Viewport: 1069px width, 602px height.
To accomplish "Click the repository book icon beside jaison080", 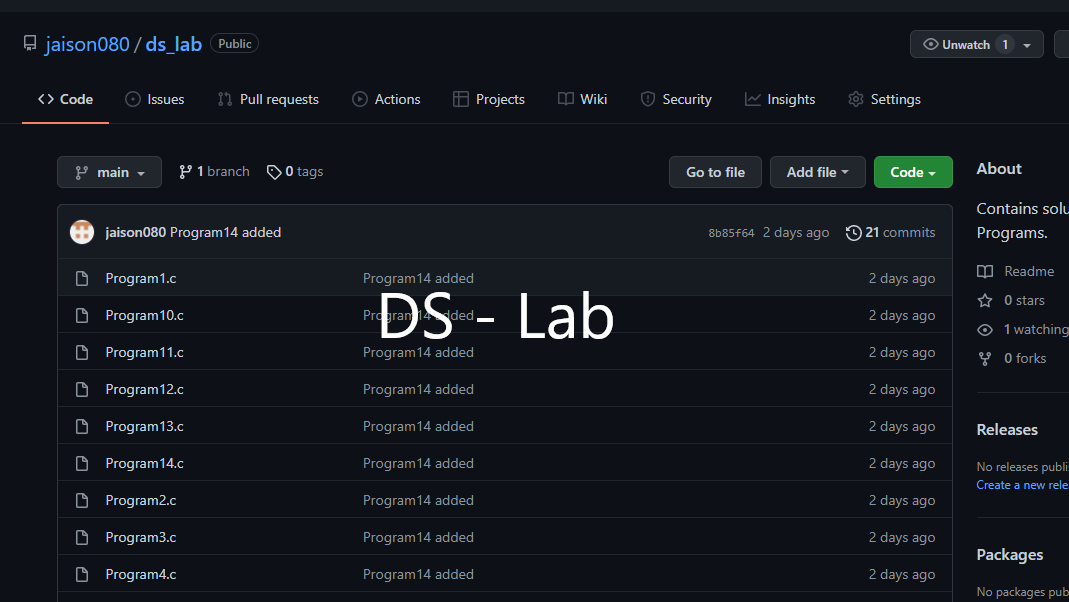I will (30, 44).
